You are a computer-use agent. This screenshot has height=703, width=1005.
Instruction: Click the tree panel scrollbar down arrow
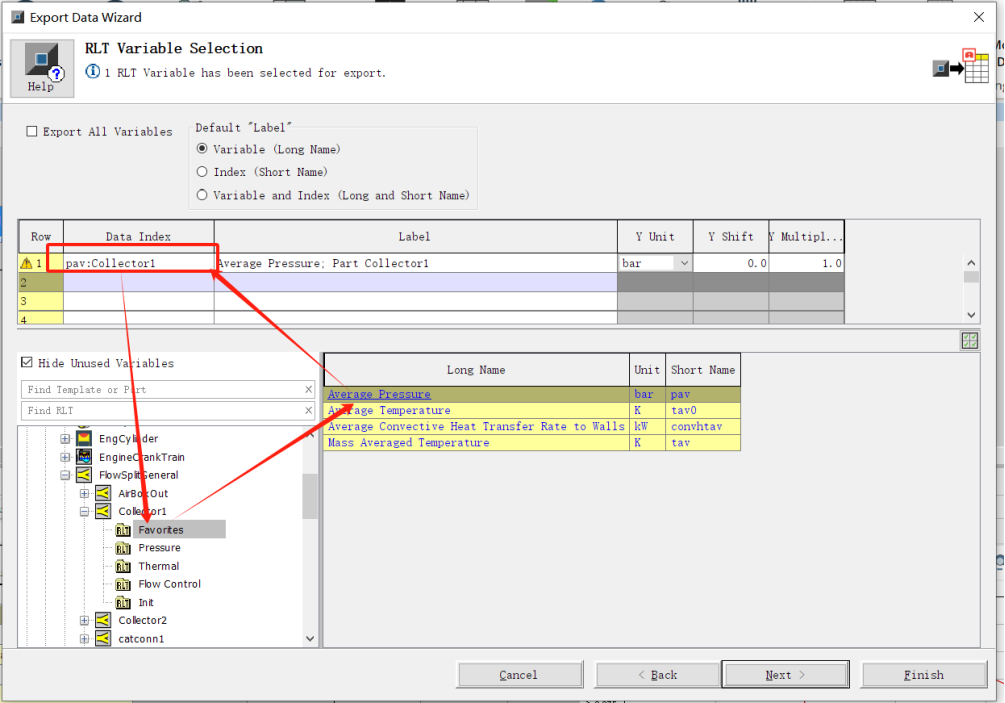click(310, 638)
